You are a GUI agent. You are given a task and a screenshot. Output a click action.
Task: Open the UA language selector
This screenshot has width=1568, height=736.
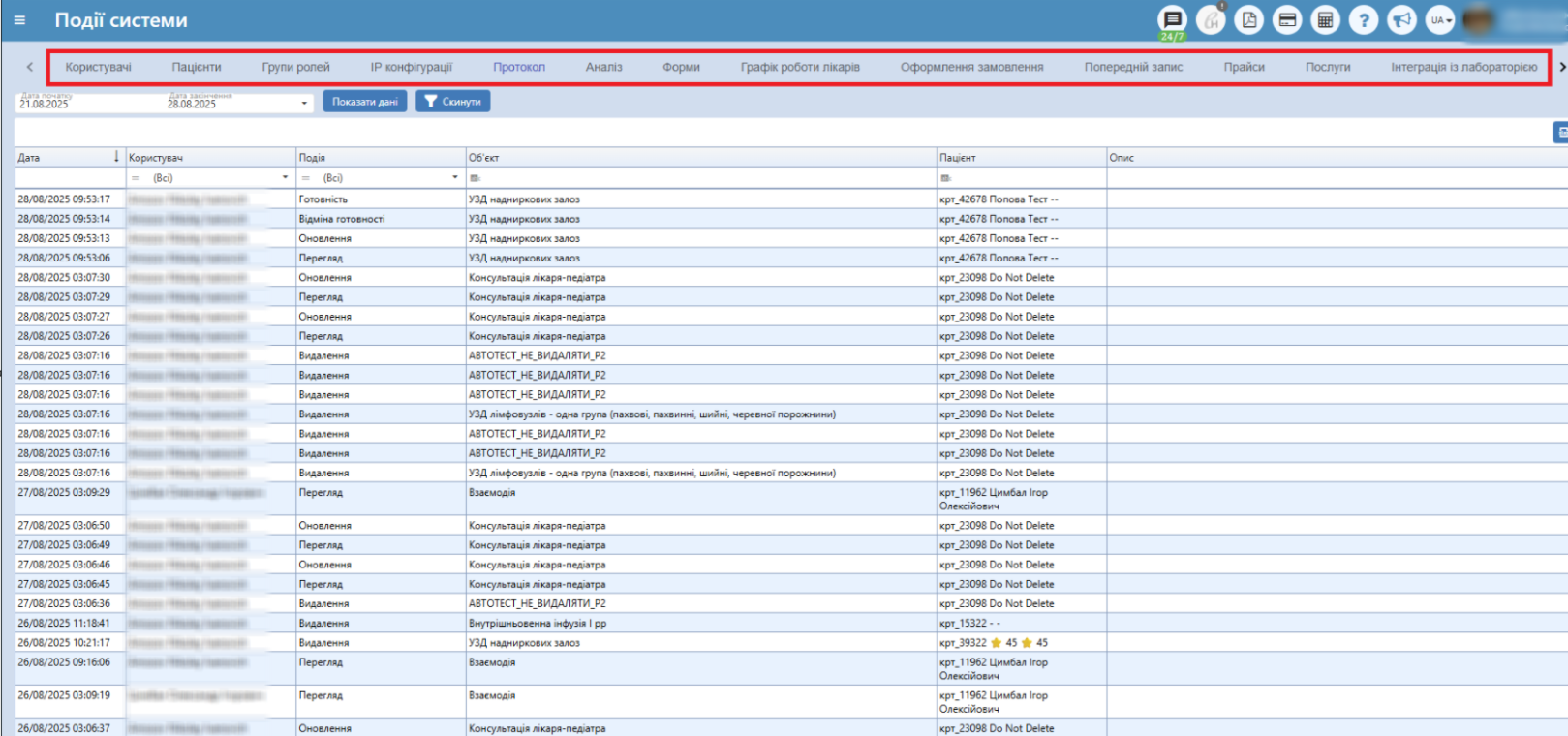coord(1440,19)
